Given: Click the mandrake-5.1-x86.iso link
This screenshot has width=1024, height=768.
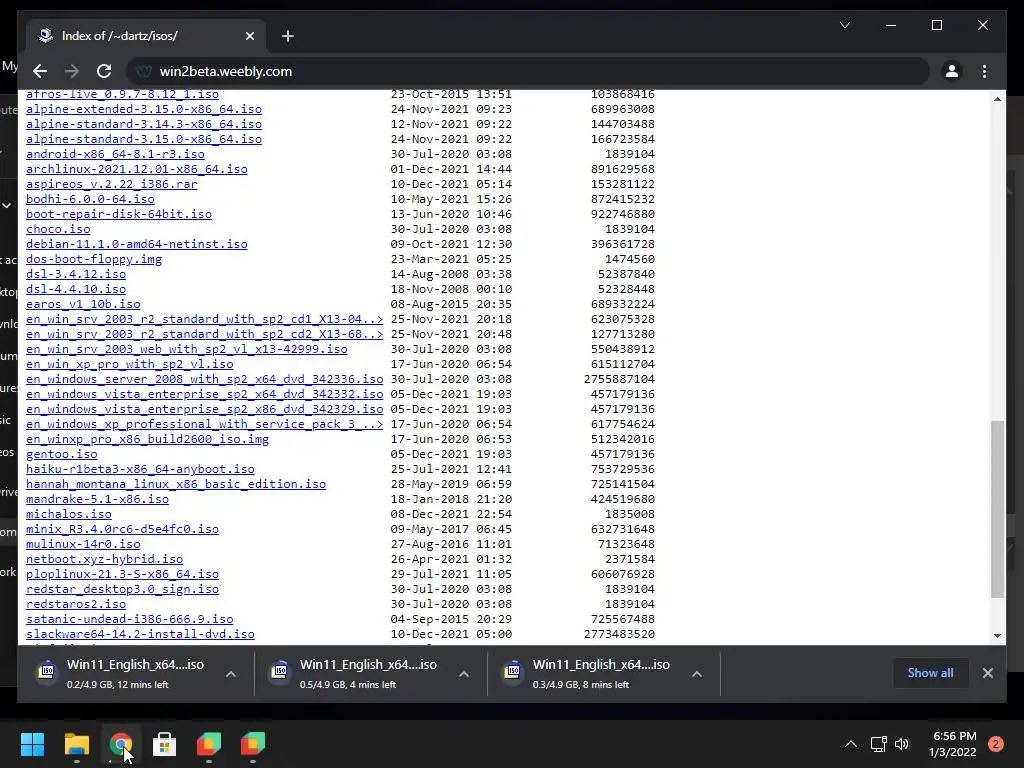Looking at the screenshot, I should click(x=97, y=500).
